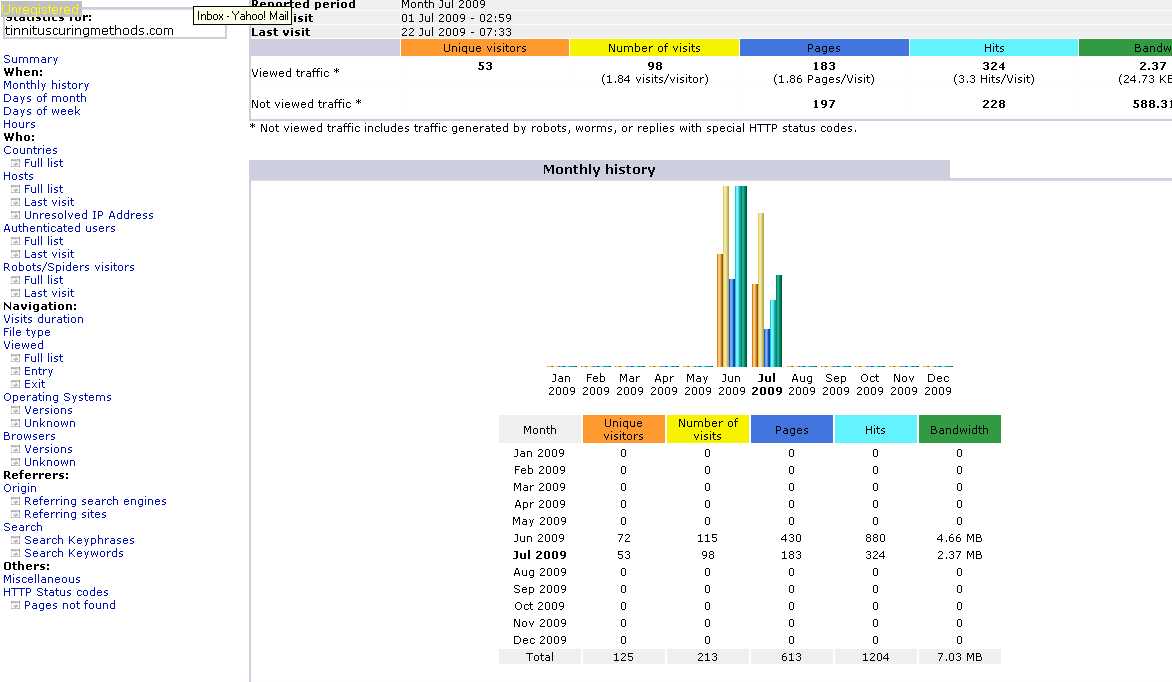Open Robots/Spiders visitors report
Image resolution: width=1172 pixels, height=682 pixels.
click(69, 267)
